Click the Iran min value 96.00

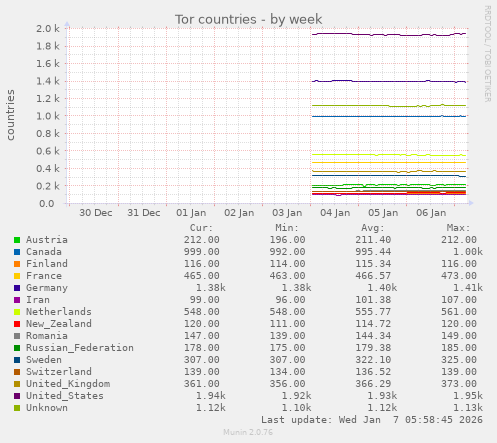(x=290, y=300)
